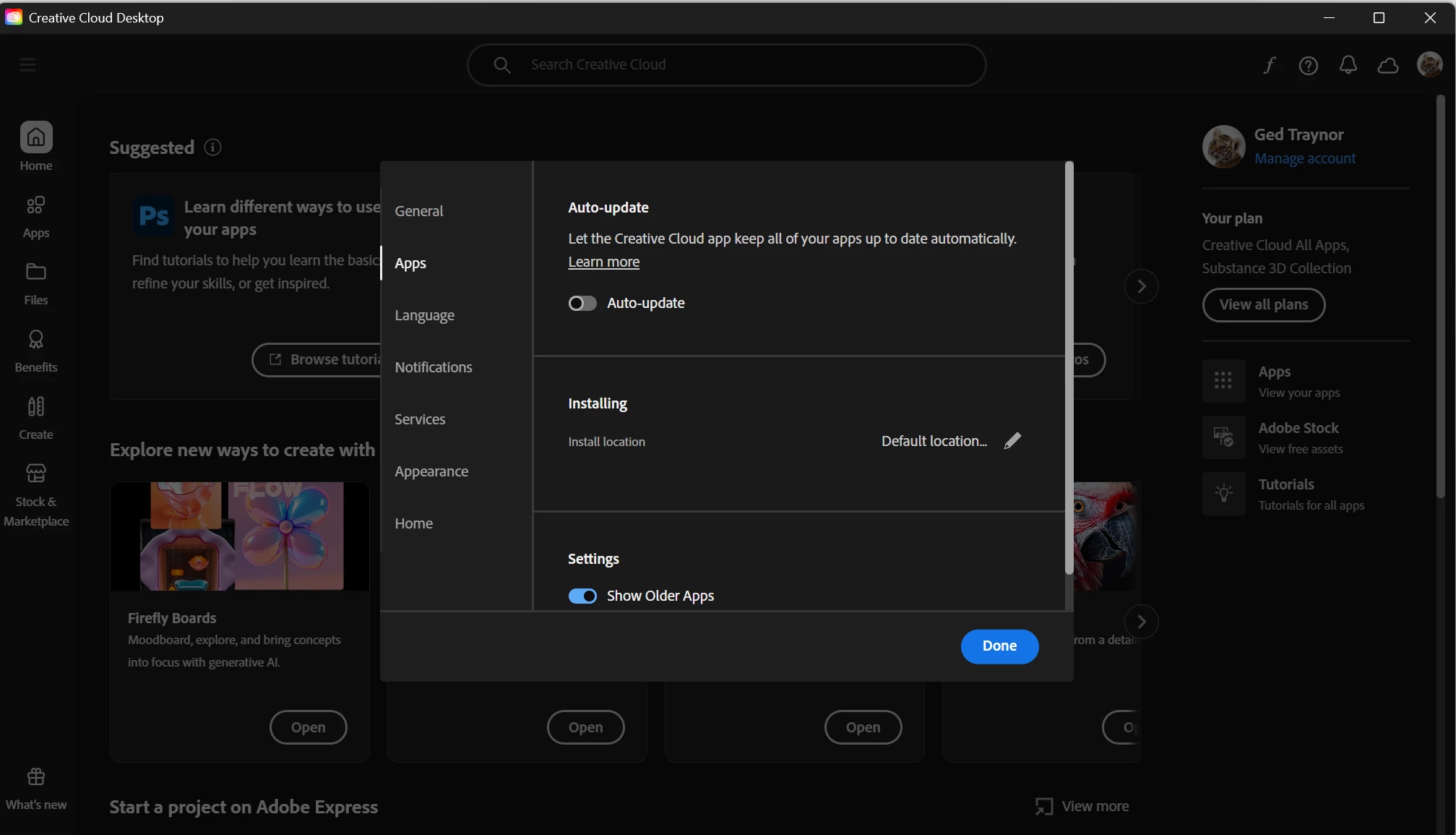Select Services preferences tab
The width and height of the screenshot is (1456, 835).
point(420,419)
